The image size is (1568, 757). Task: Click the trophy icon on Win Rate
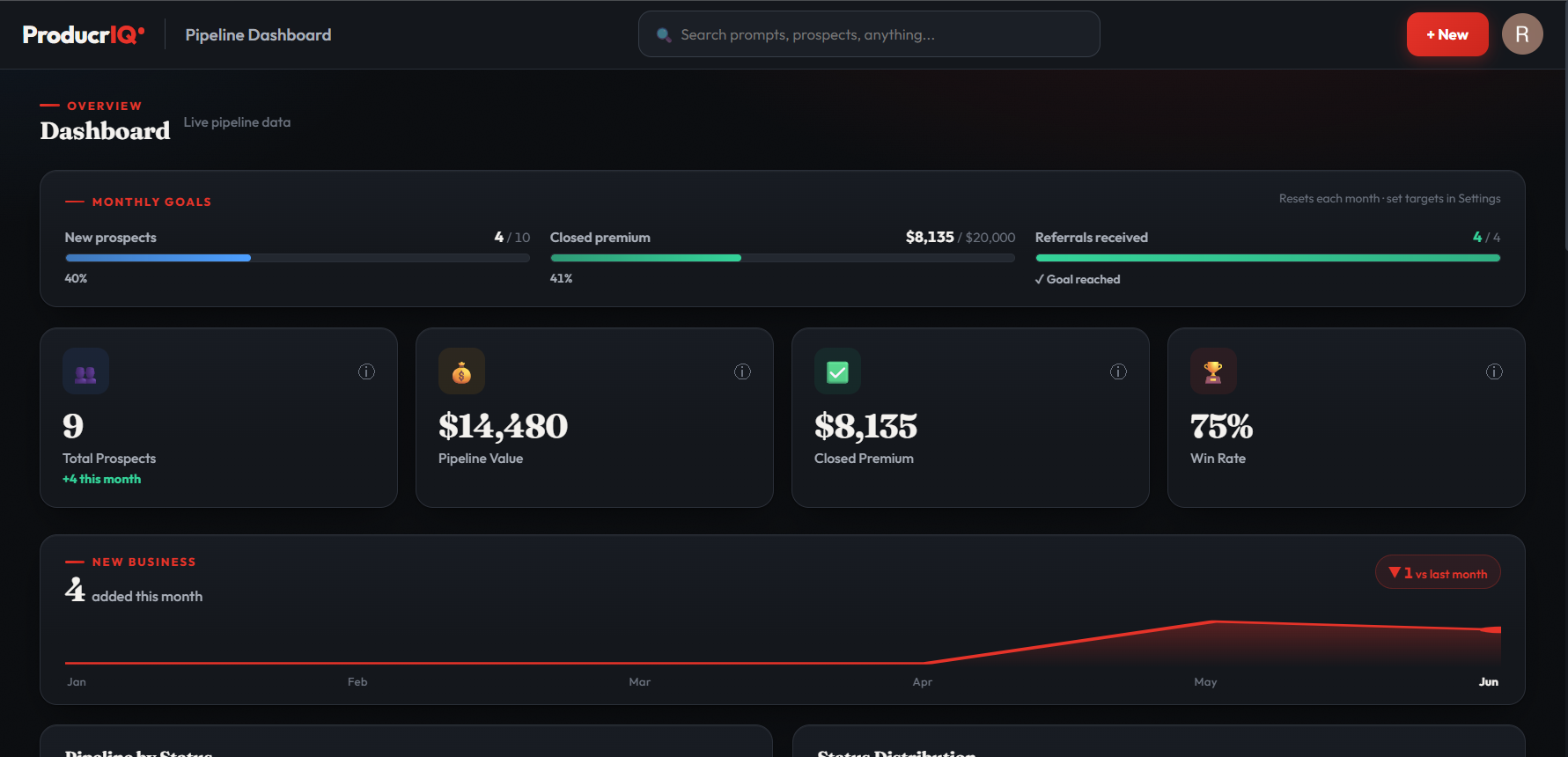pyautogui.click(x=1213, y=371)
